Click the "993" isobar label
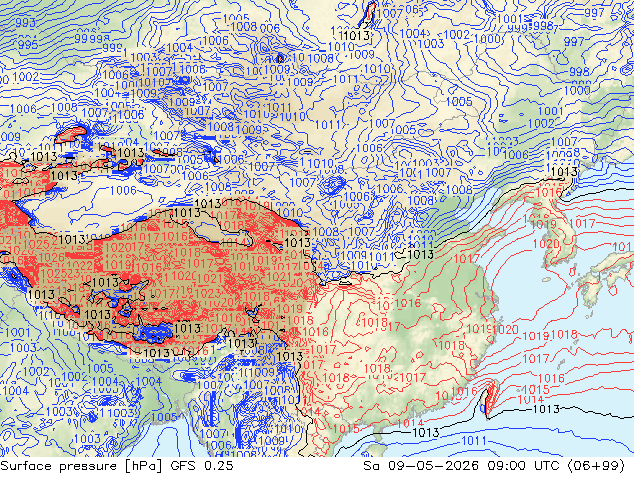634x490 pixels. click(x=25, y=23)
